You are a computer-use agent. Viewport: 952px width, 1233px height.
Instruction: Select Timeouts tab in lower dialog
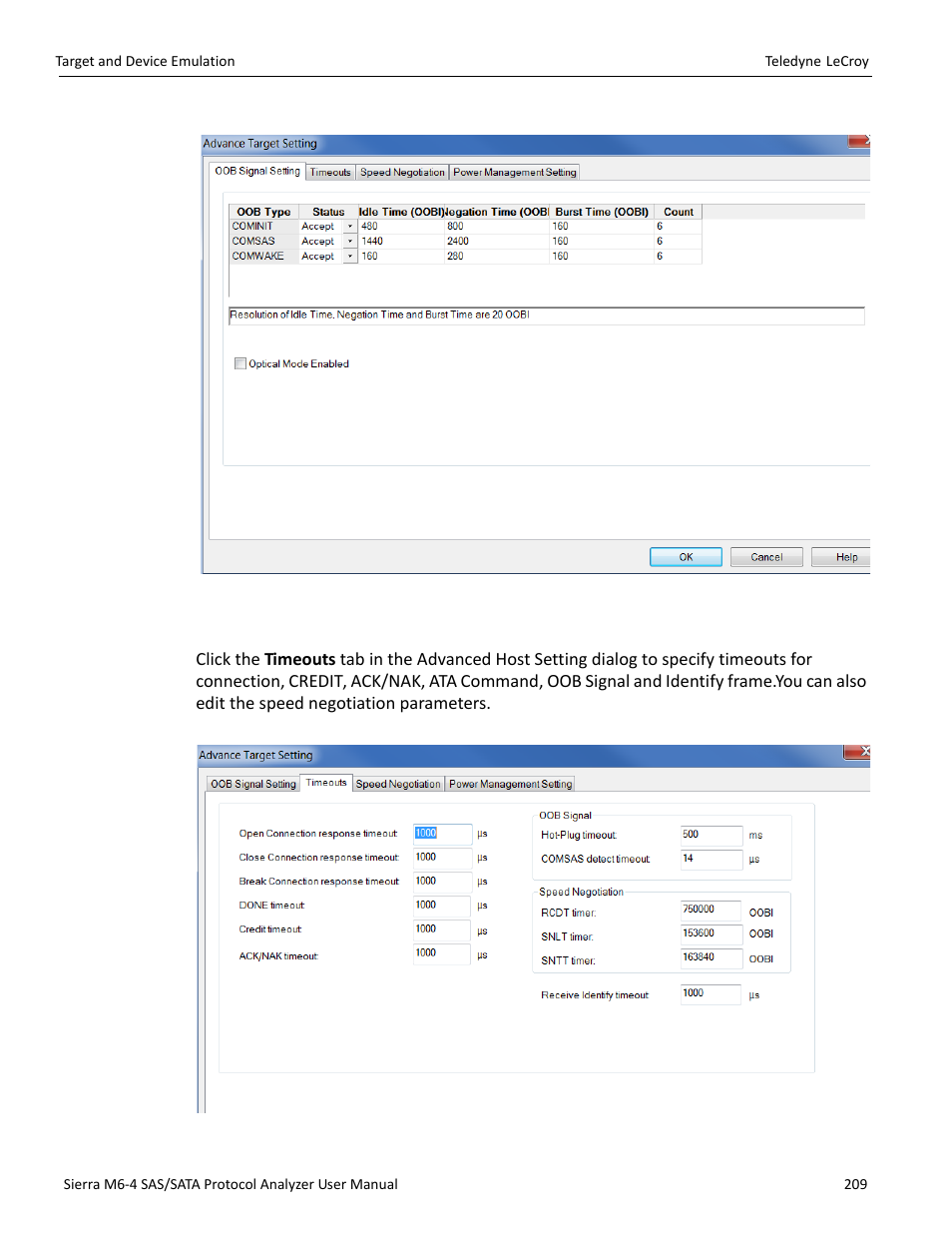(326, 783)
